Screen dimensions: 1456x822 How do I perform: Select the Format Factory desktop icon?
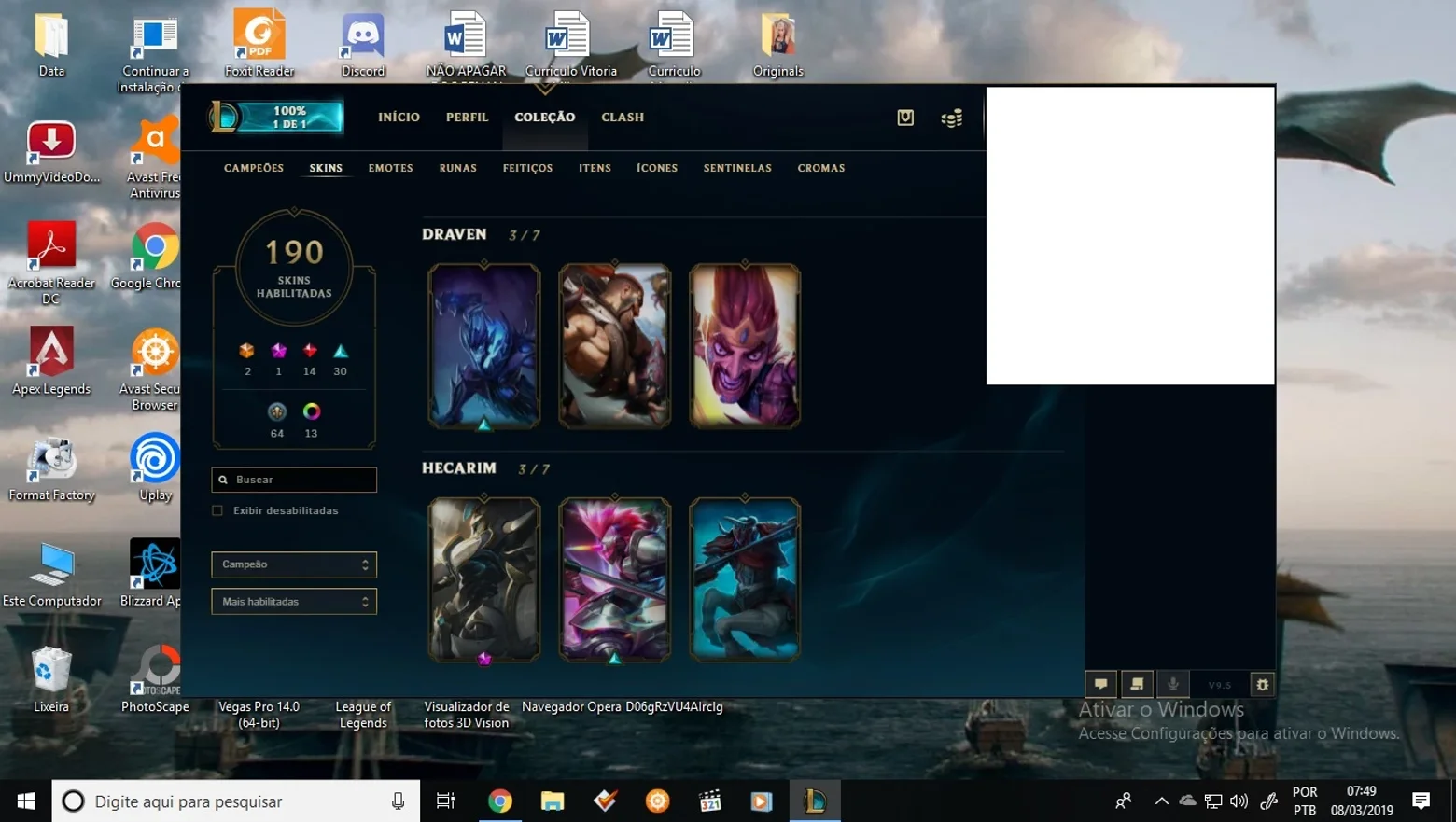[x=51, y=468]
